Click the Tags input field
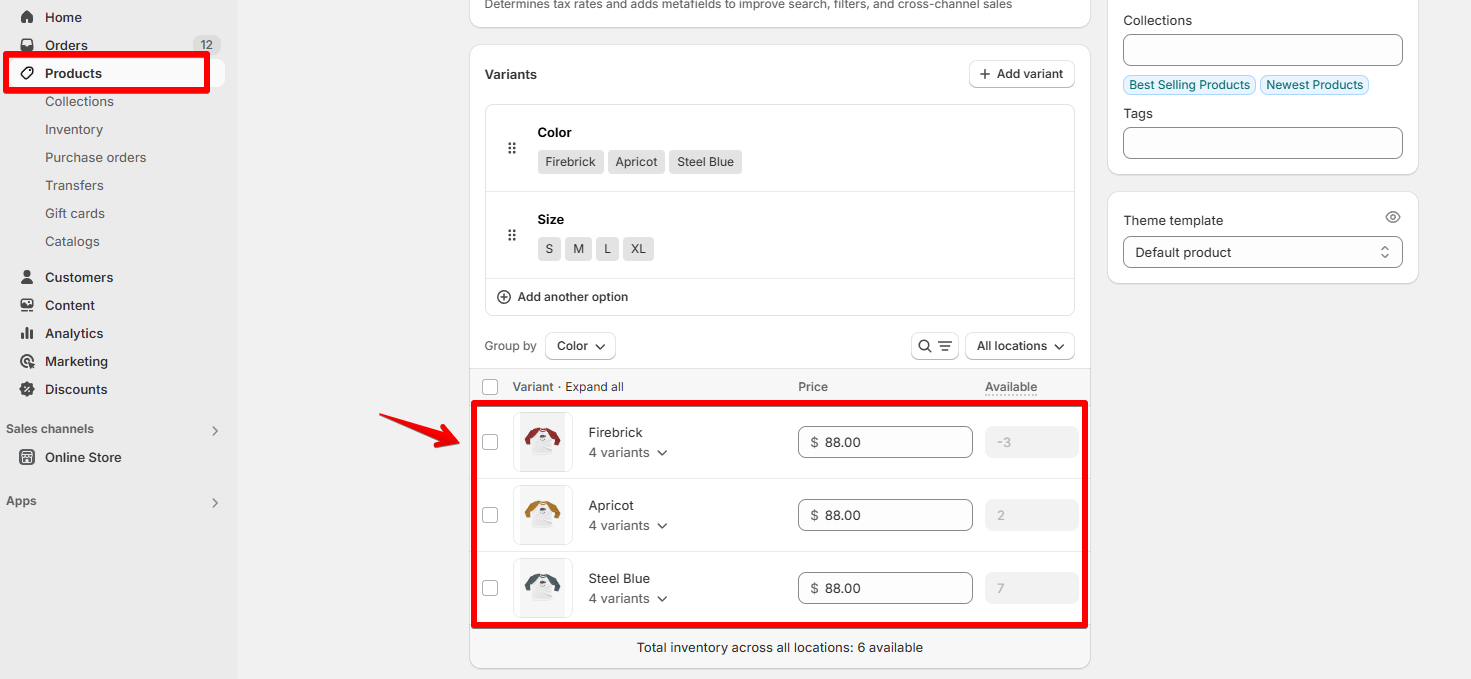1471x679 pixels. tap(1263, 143)
